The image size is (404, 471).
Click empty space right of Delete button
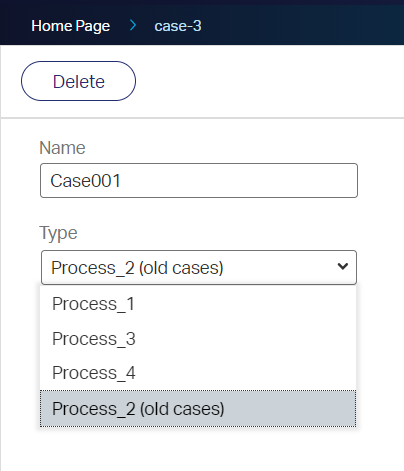pyautogui.click(x=267, y=81)
